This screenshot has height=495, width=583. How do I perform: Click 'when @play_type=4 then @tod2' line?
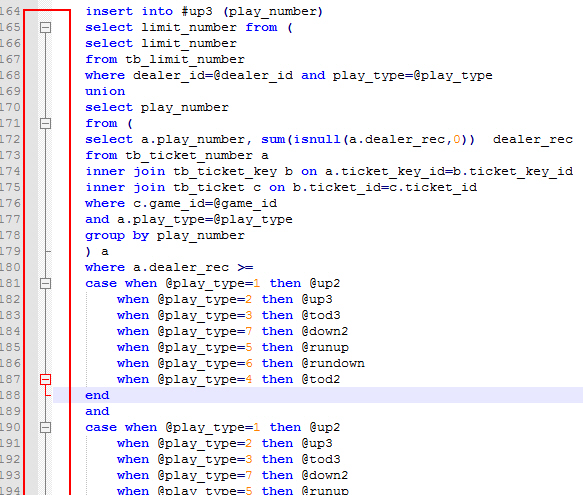tap(228, 379)
